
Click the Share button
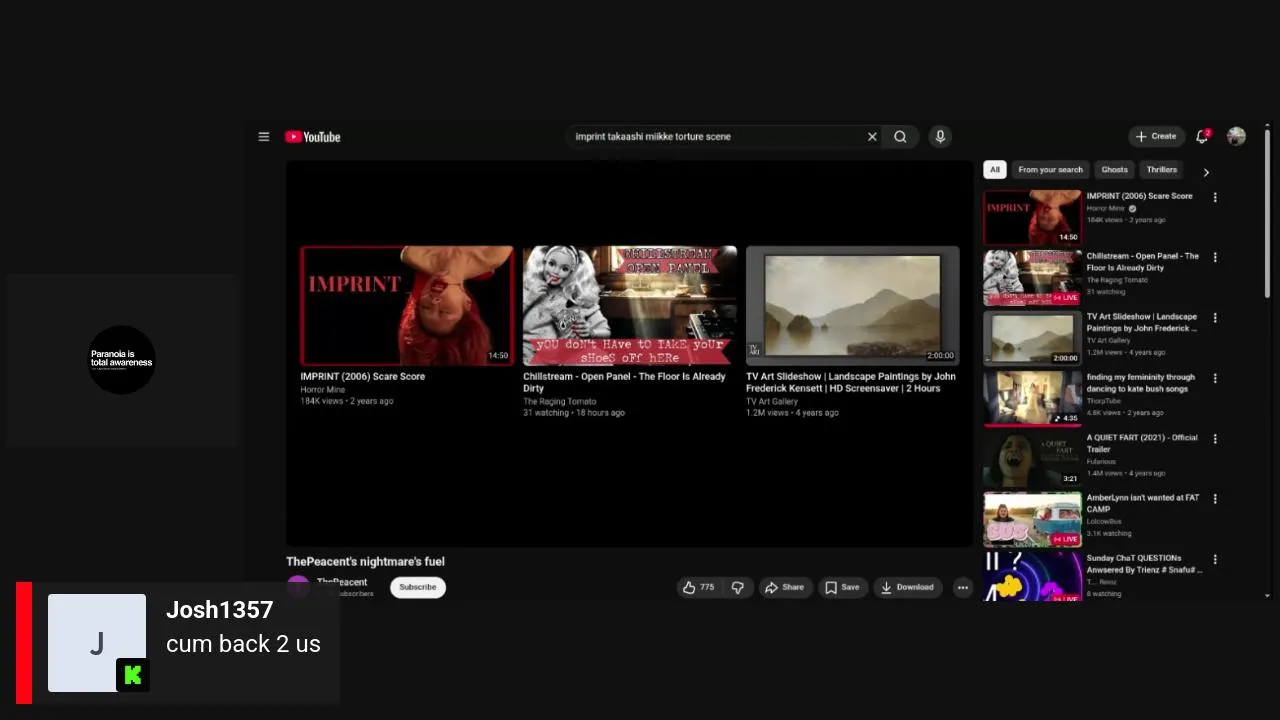[784, 588]
